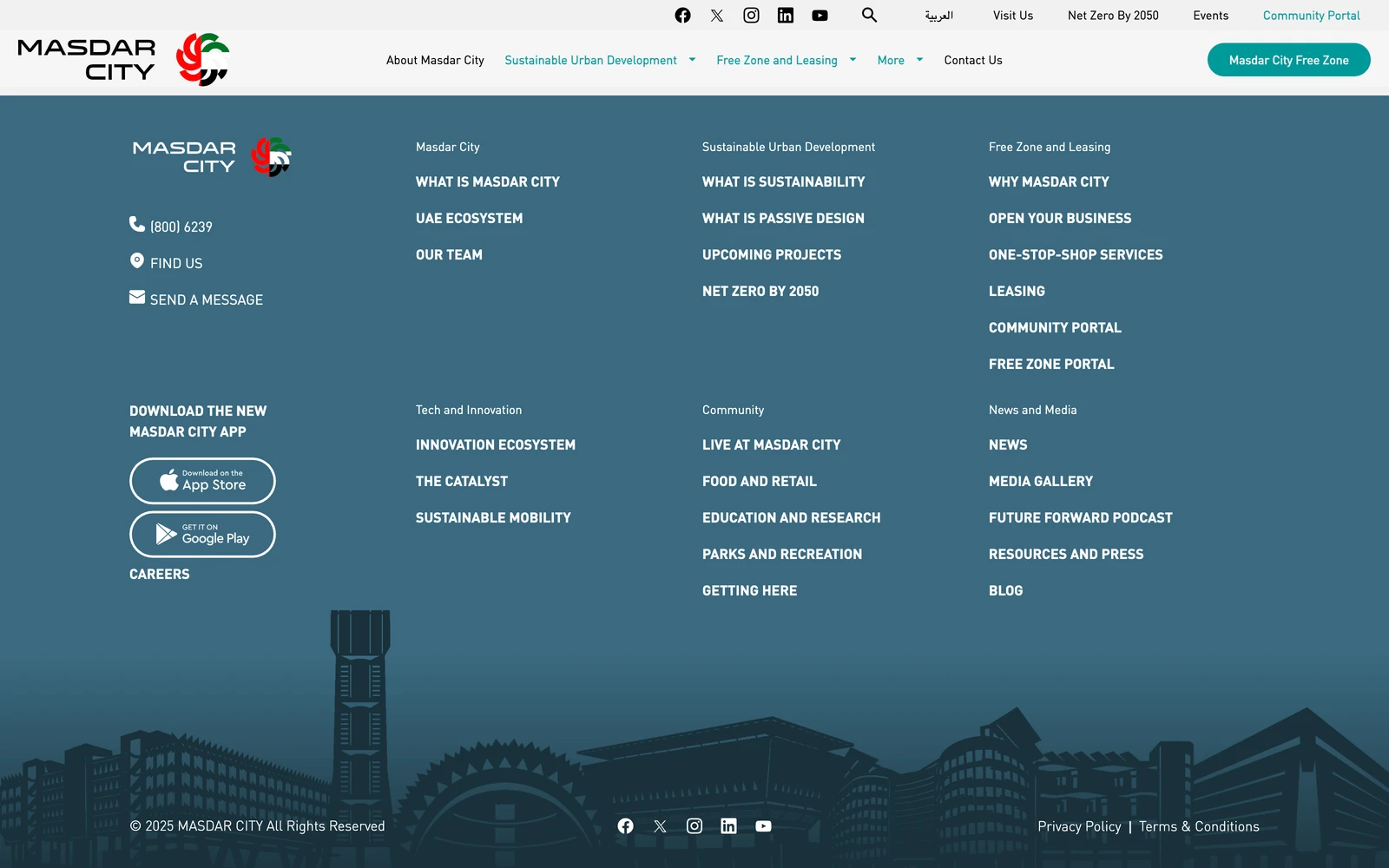The width and height of the screenshot is (1389, 868).
Task: Open Net Zero By 2050 top link
Action: (x=1113, y=16)
